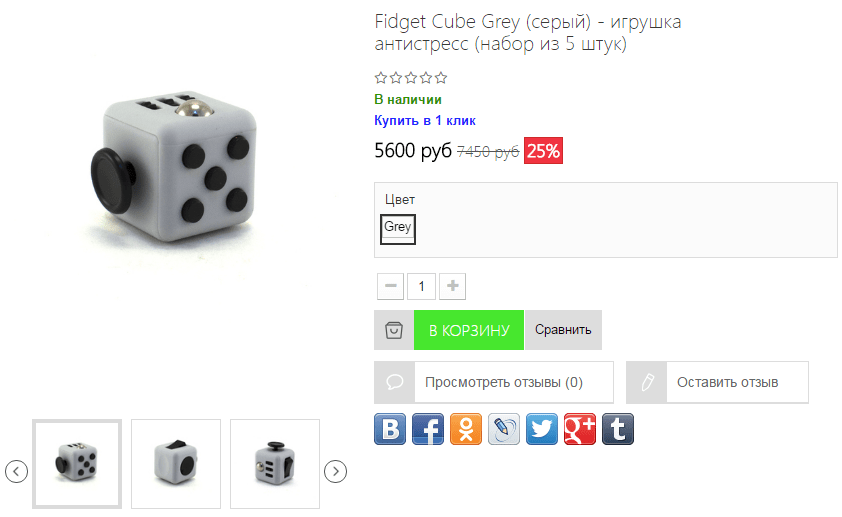This screenshot has height=517, width=842.
Task: Share the product on Twitter
Action: click(x=542, y=429)
